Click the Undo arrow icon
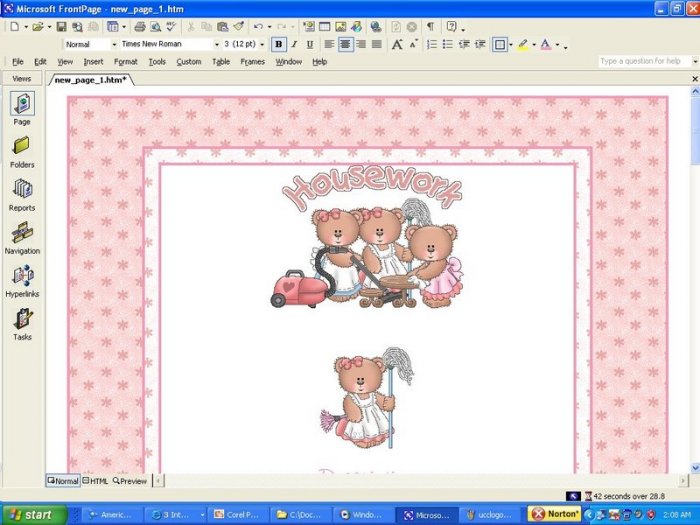The image size is (700, 525). [x=258, y=27]
